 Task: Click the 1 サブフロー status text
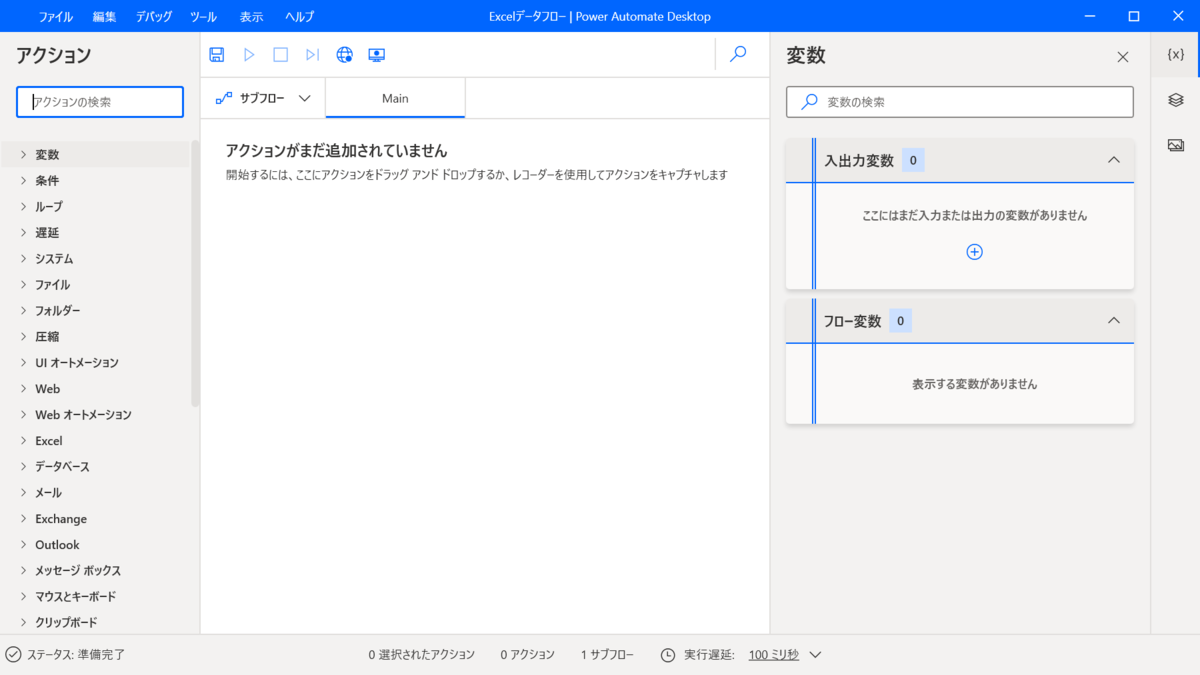(x=607, y=655)
